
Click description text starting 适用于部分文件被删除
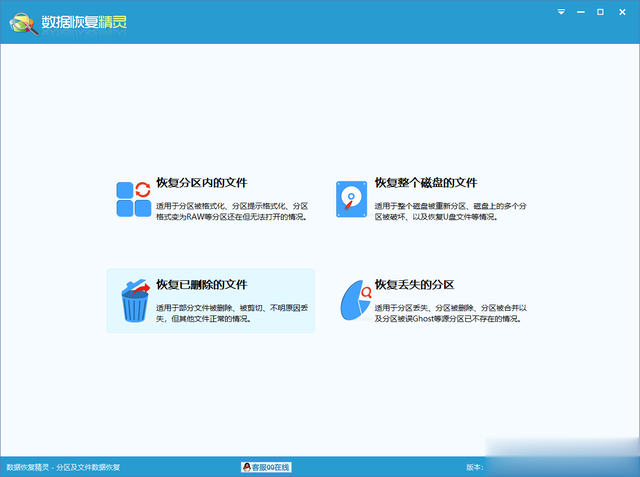point(232,313)
